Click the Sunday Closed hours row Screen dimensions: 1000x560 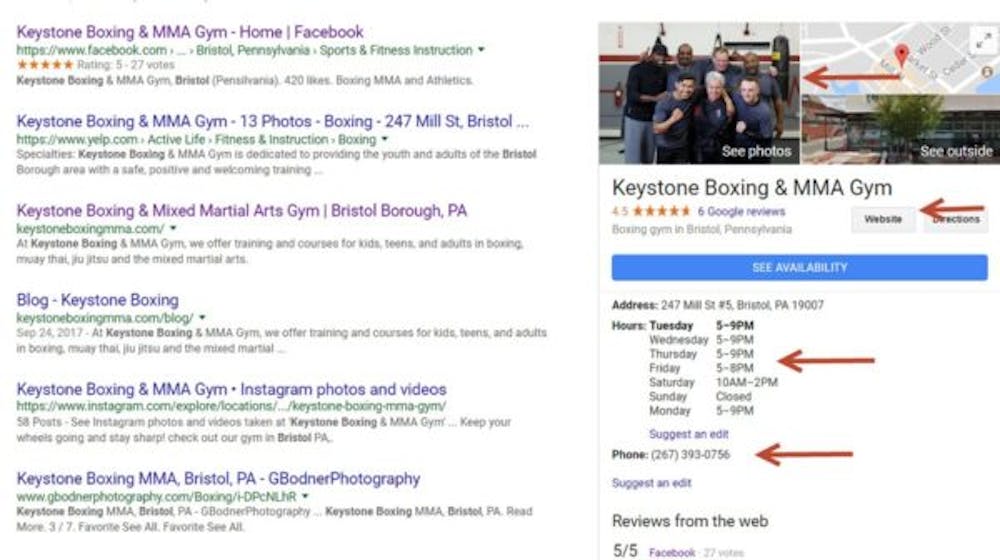pos(700,397)
